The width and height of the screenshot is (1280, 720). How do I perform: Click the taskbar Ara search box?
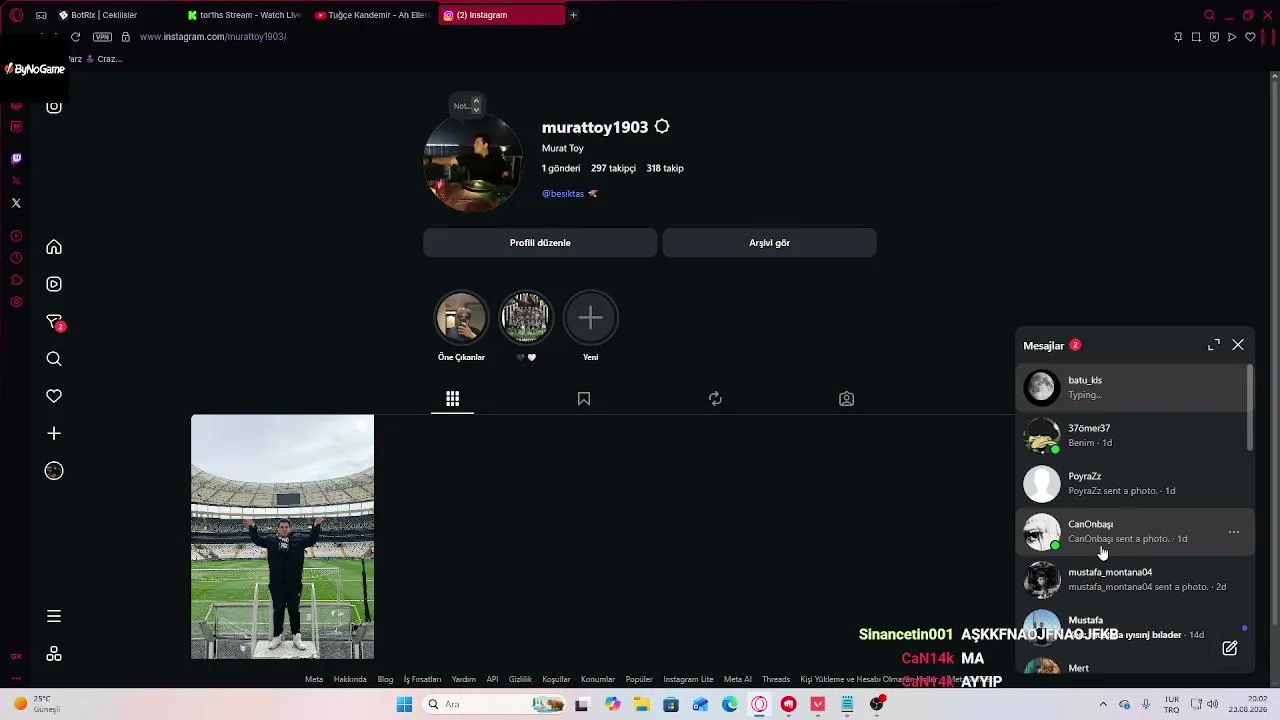[x=495, y=704]
